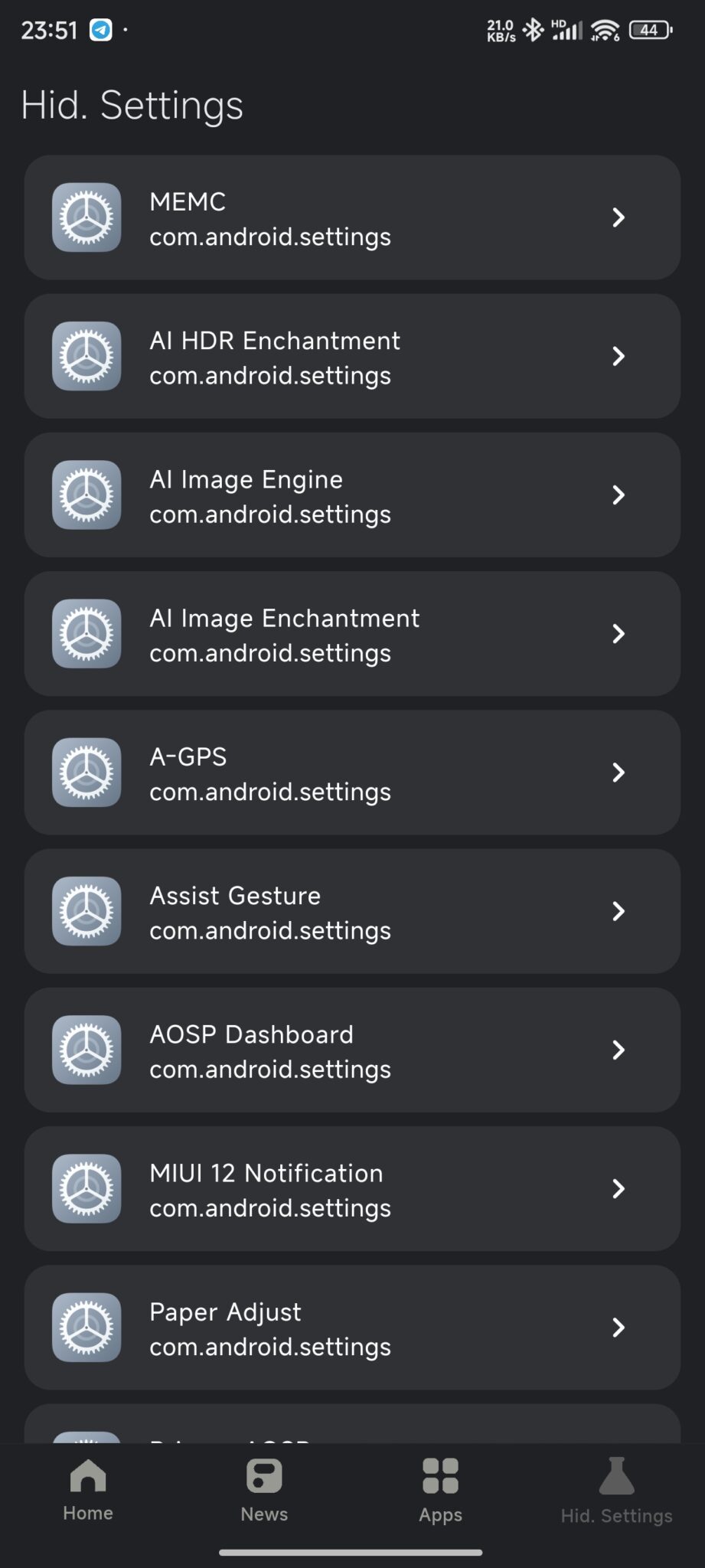Switch to the News tab label
Screen dimensions: 705x1568
pyautogui.click(x=264, y=1514)
